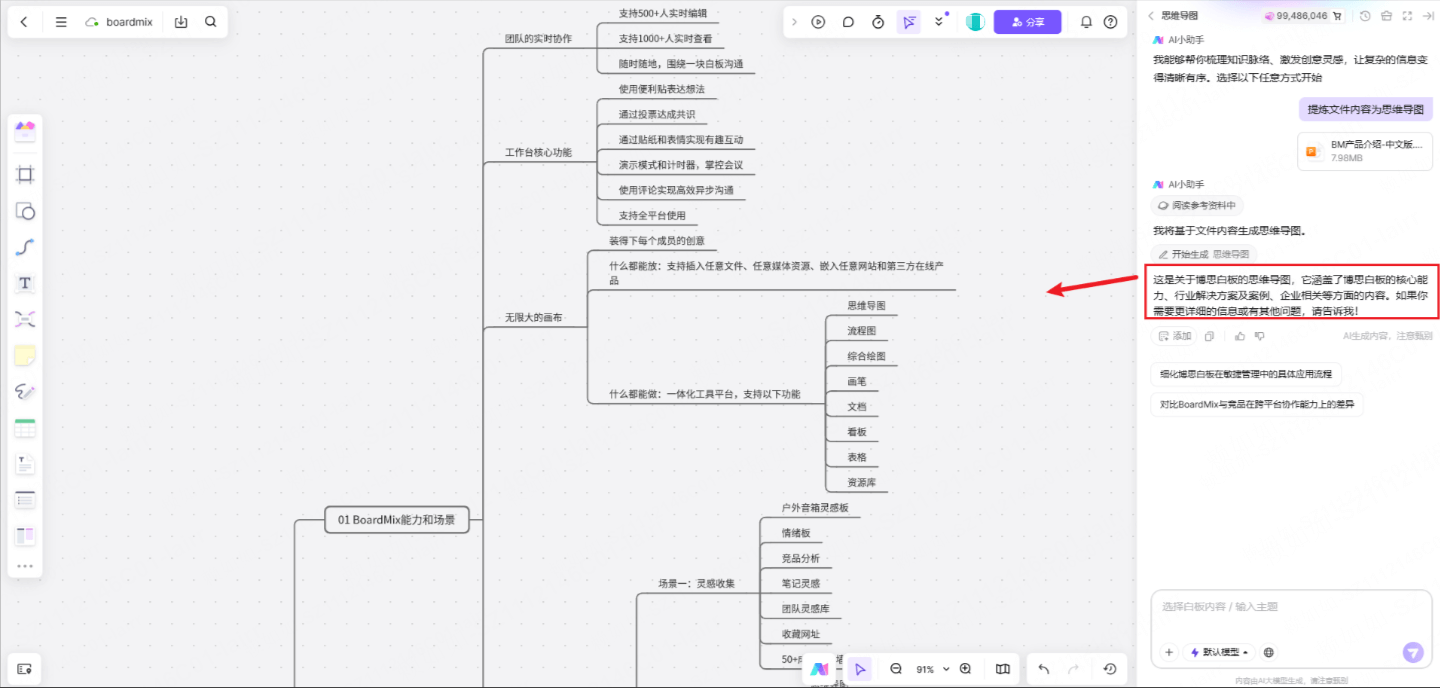Select the Text tool in the left toolbar
1440x688 pixels.
[25, 283]
